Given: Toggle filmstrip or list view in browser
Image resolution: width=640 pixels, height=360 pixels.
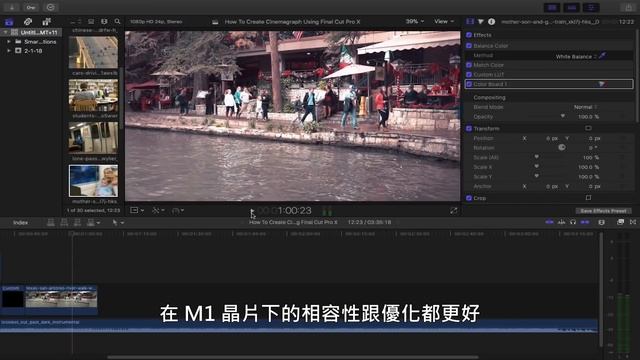Looking at the screenshot, I should pyautogui.click(x=91, y=22).
